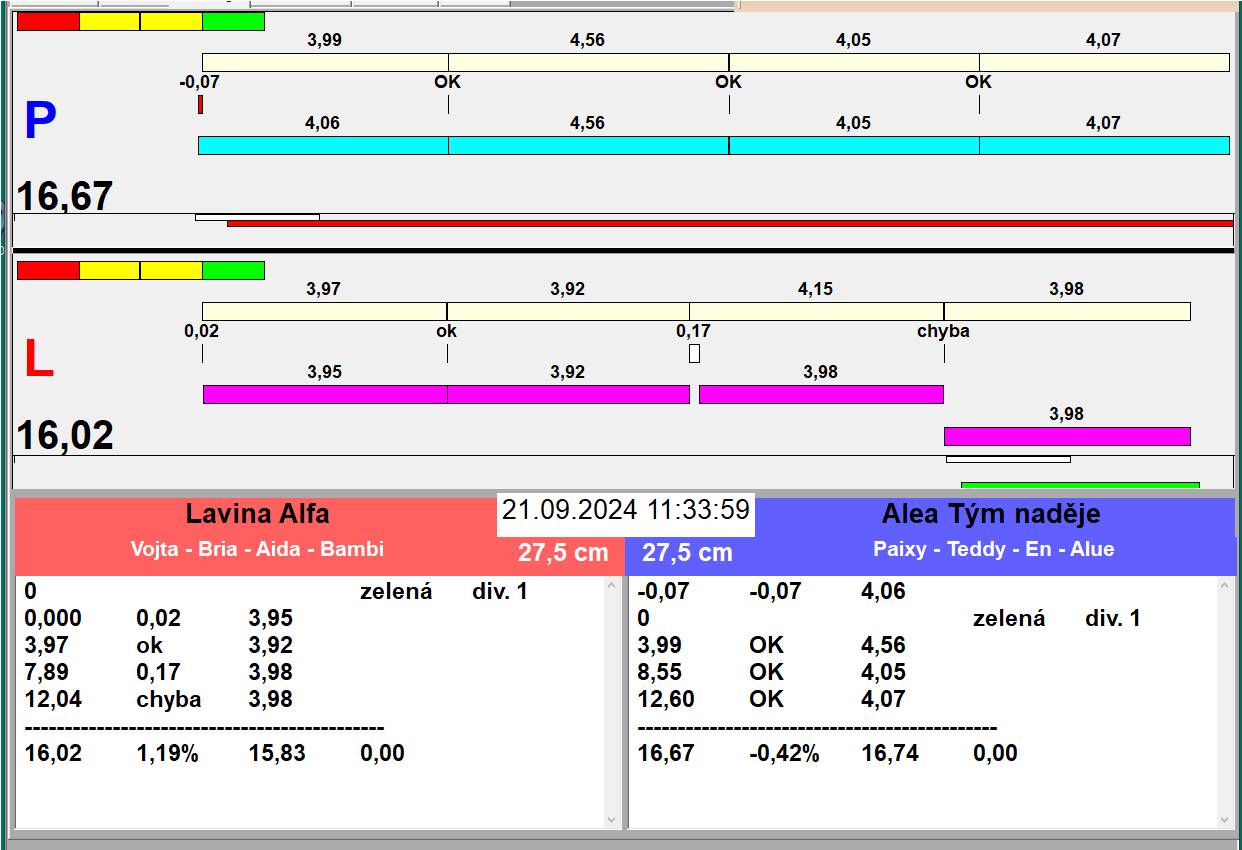
Task: Click the red start light in the L lane
Action: click(x=48, y=270)
